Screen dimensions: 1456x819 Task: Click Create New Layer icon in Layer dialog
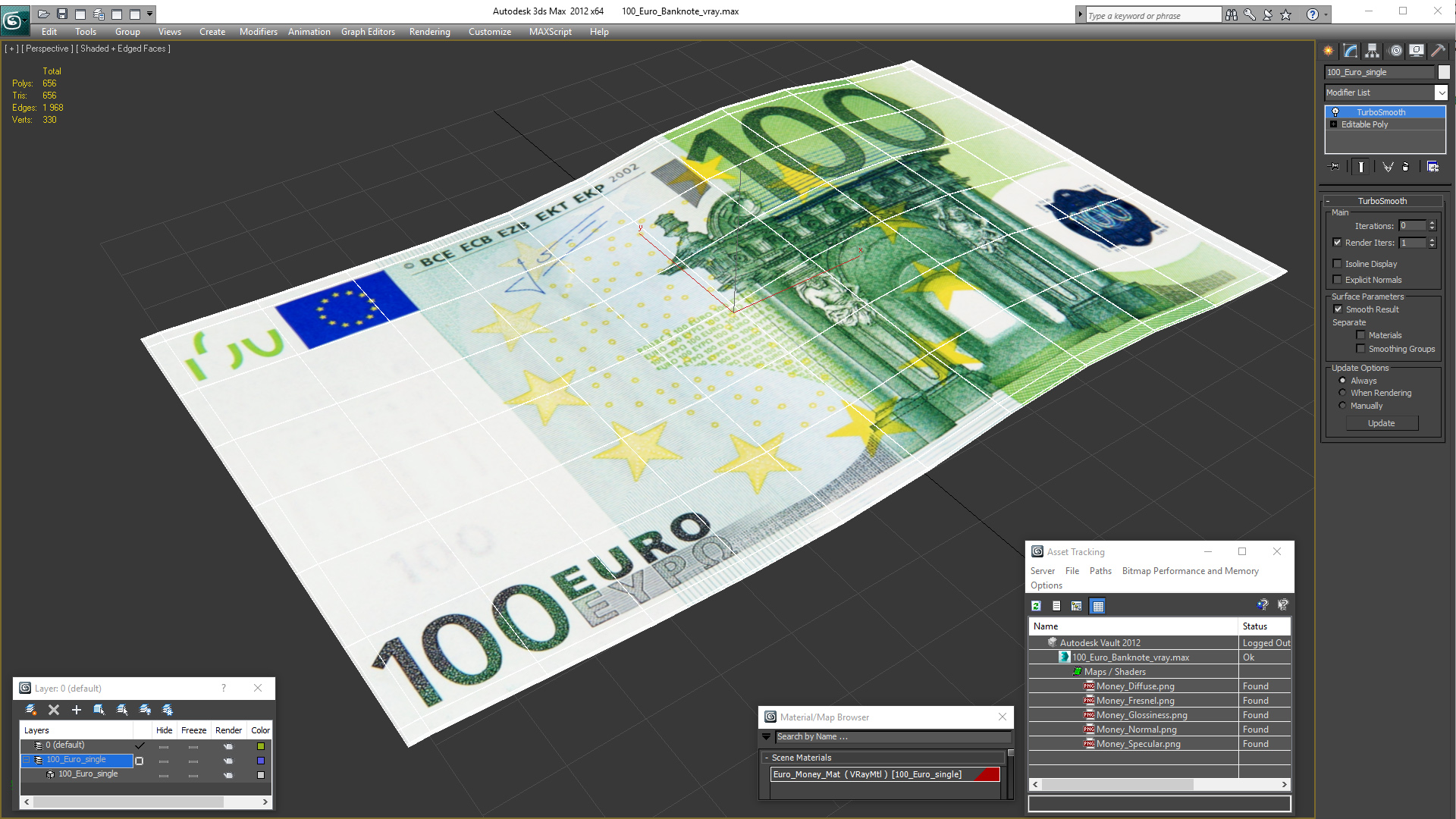tap(31, 710)
